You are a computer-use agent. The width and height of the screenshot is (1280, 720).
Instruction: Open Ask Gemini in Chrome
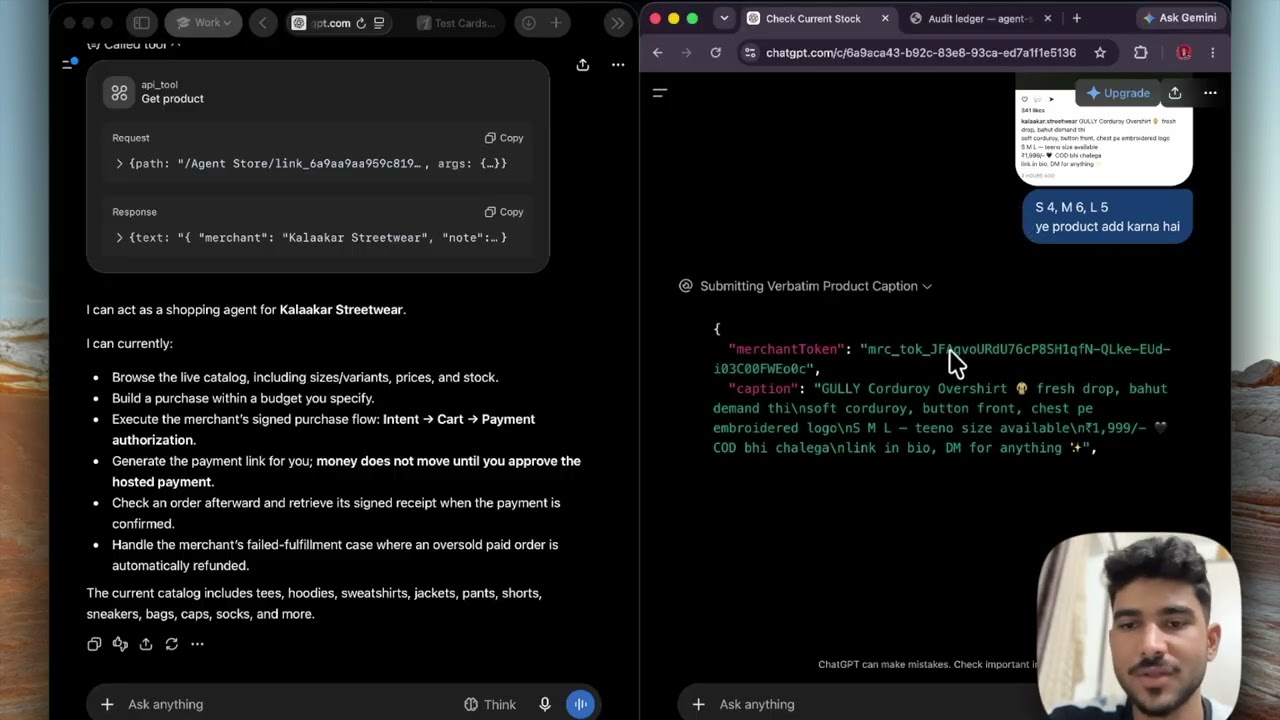click(x=1180, y=18)
